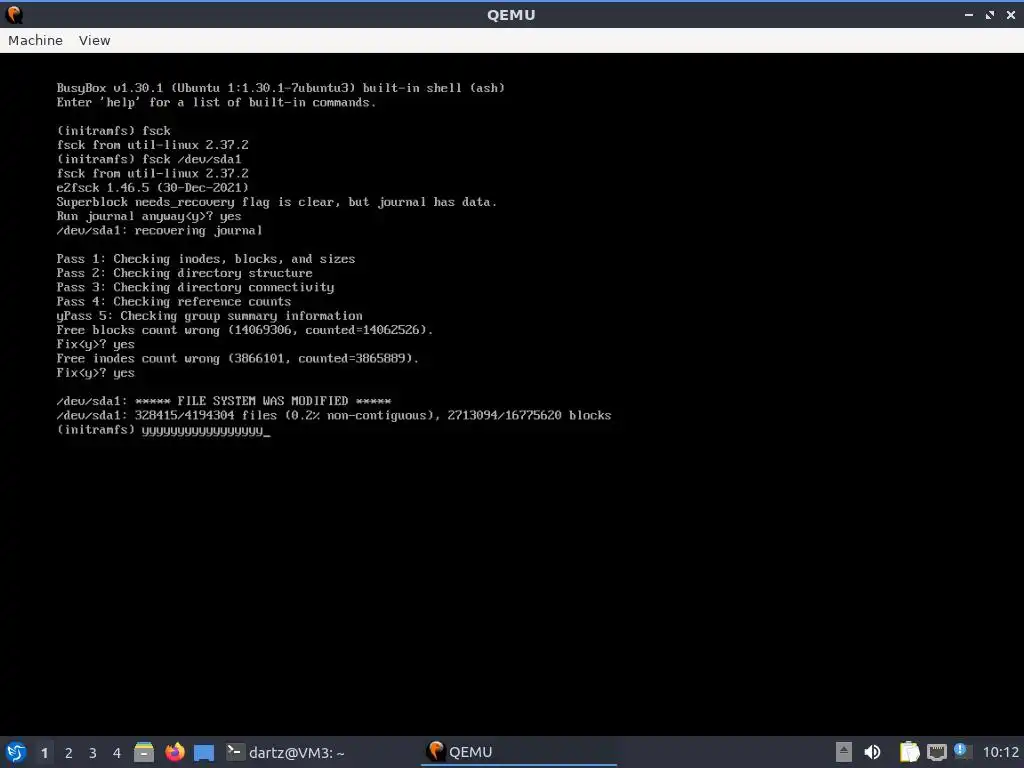
Task: Click the QEMU icon in the title bar
Action: pos(14,14)
